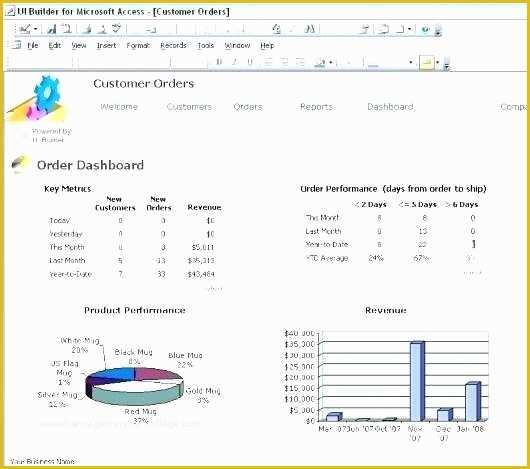Open the Insert menu

coord(106,45)
